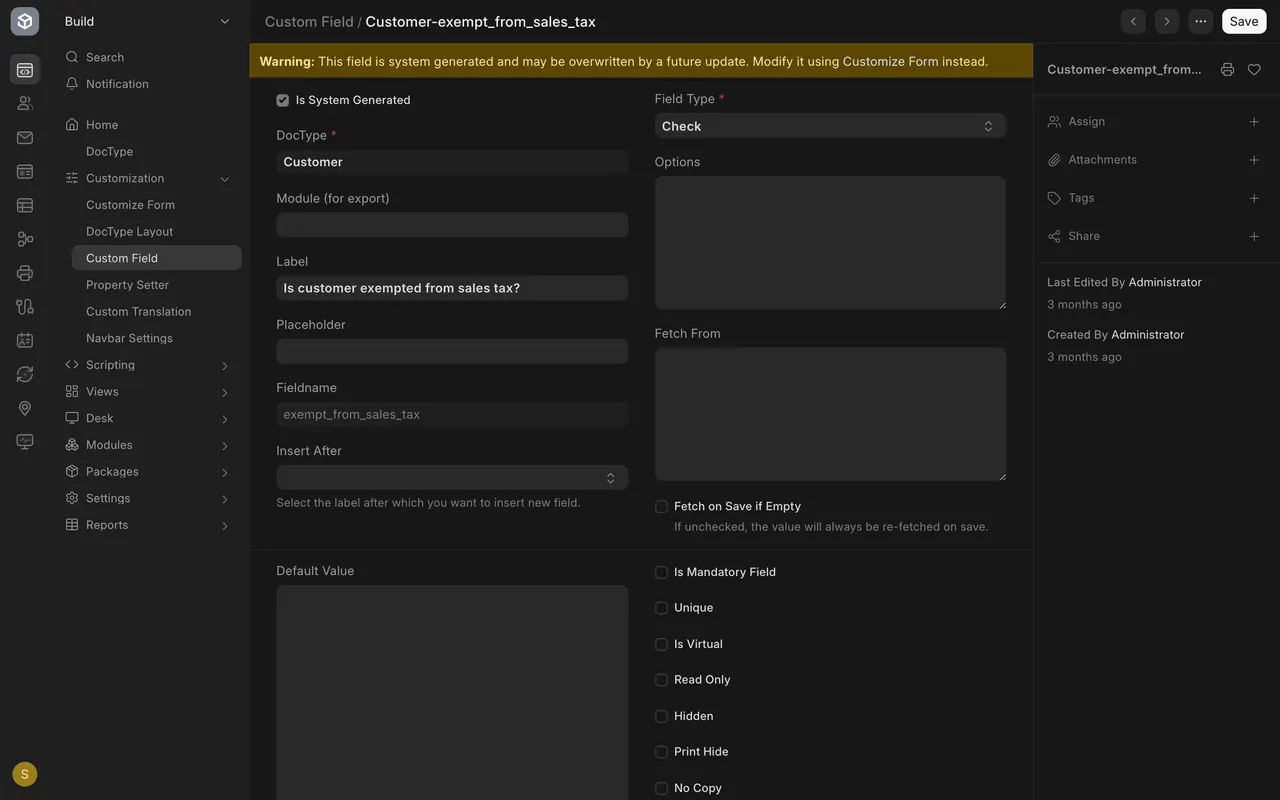The image size is (1280, 800).
Task: Expand the Scripting sidebar section
Action: [x=225, y=366]
